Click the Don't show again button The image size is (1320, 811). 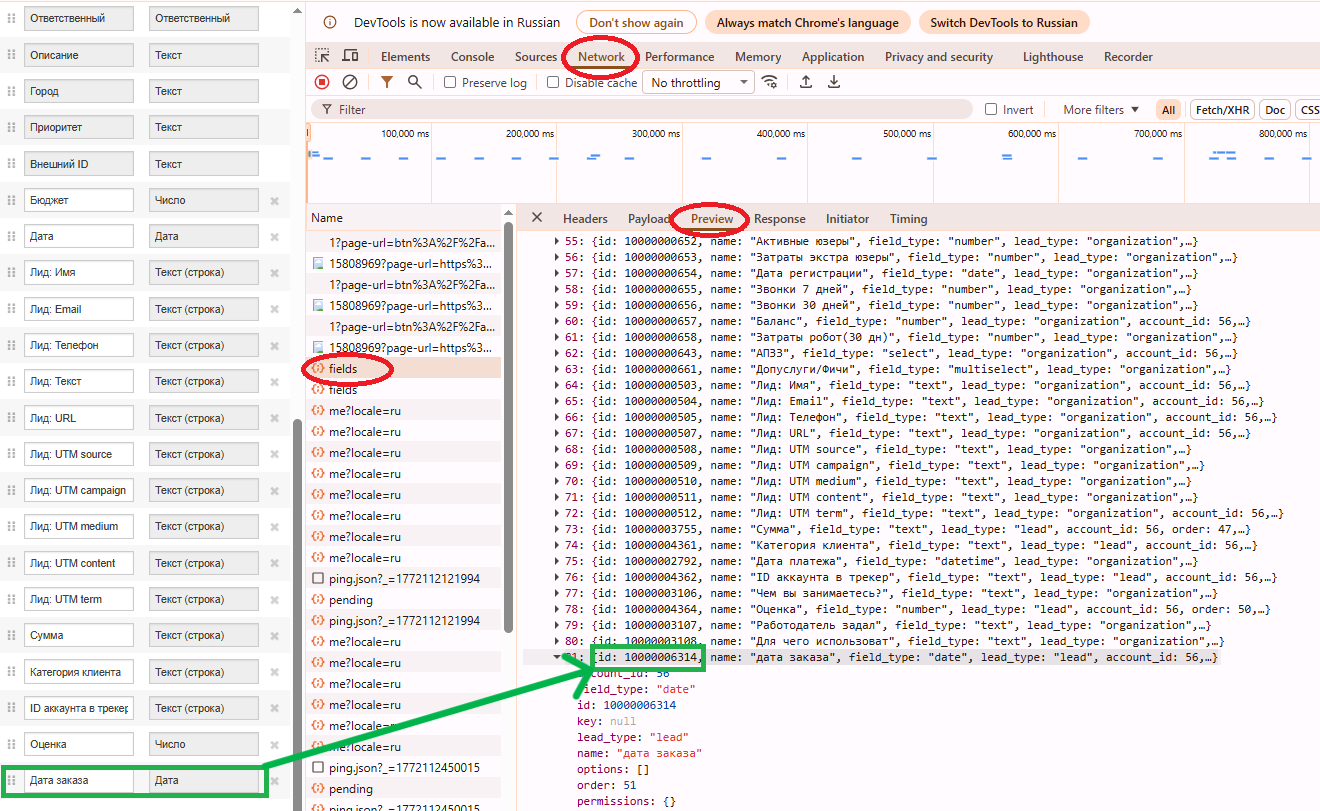point(636,23)
